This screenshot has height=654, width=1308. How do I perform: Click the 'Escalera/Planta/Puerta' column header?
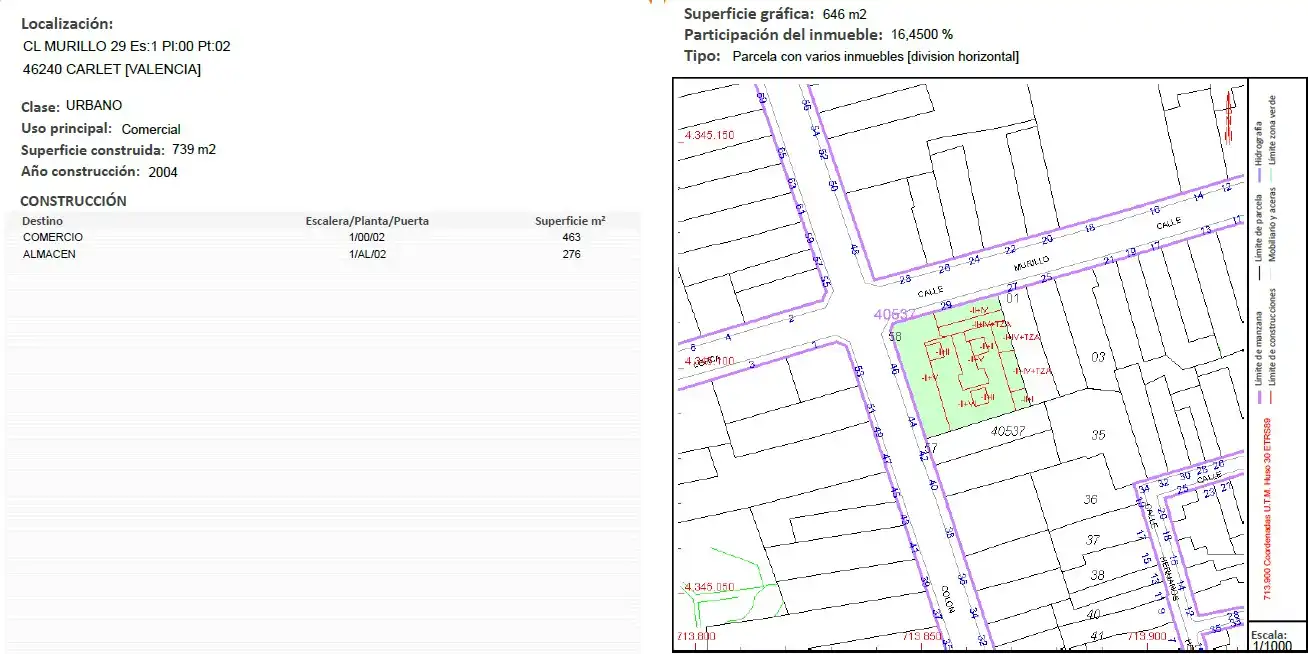(x=367, y=221)
